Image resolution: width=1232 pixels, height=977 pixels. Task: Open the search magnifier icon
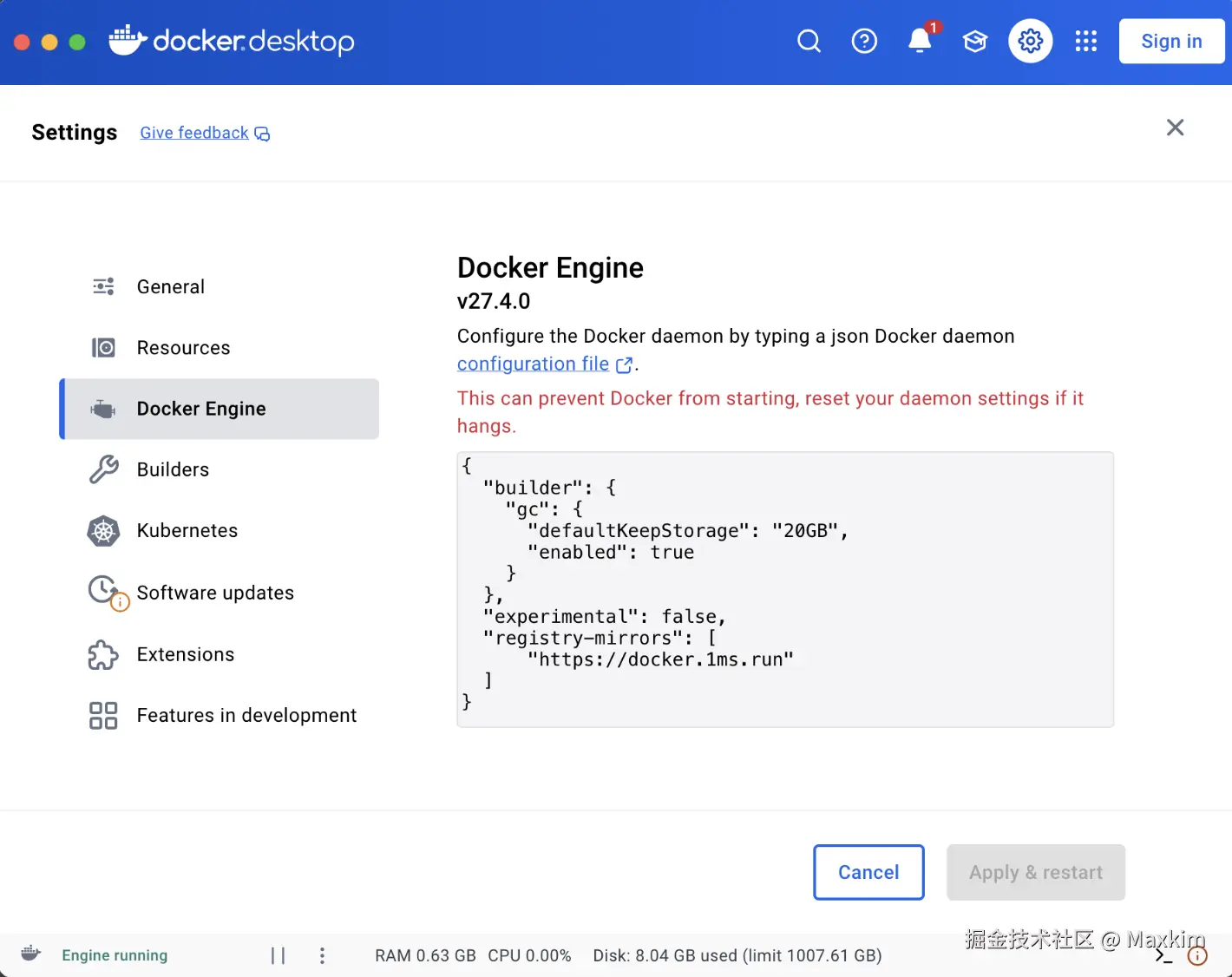[x=809, y=41]
